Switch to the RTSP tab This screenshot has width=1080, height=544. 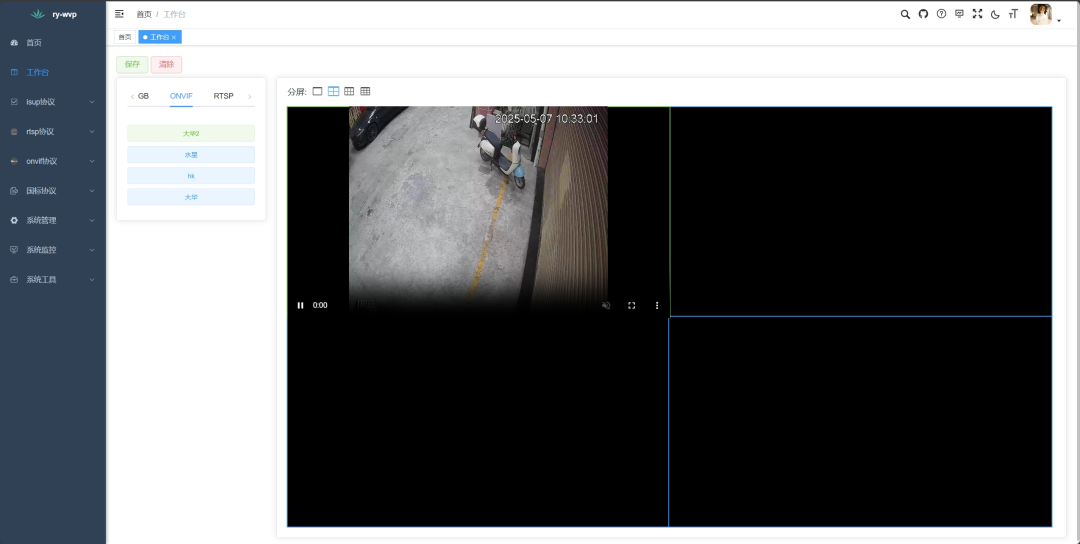point(223,96)
